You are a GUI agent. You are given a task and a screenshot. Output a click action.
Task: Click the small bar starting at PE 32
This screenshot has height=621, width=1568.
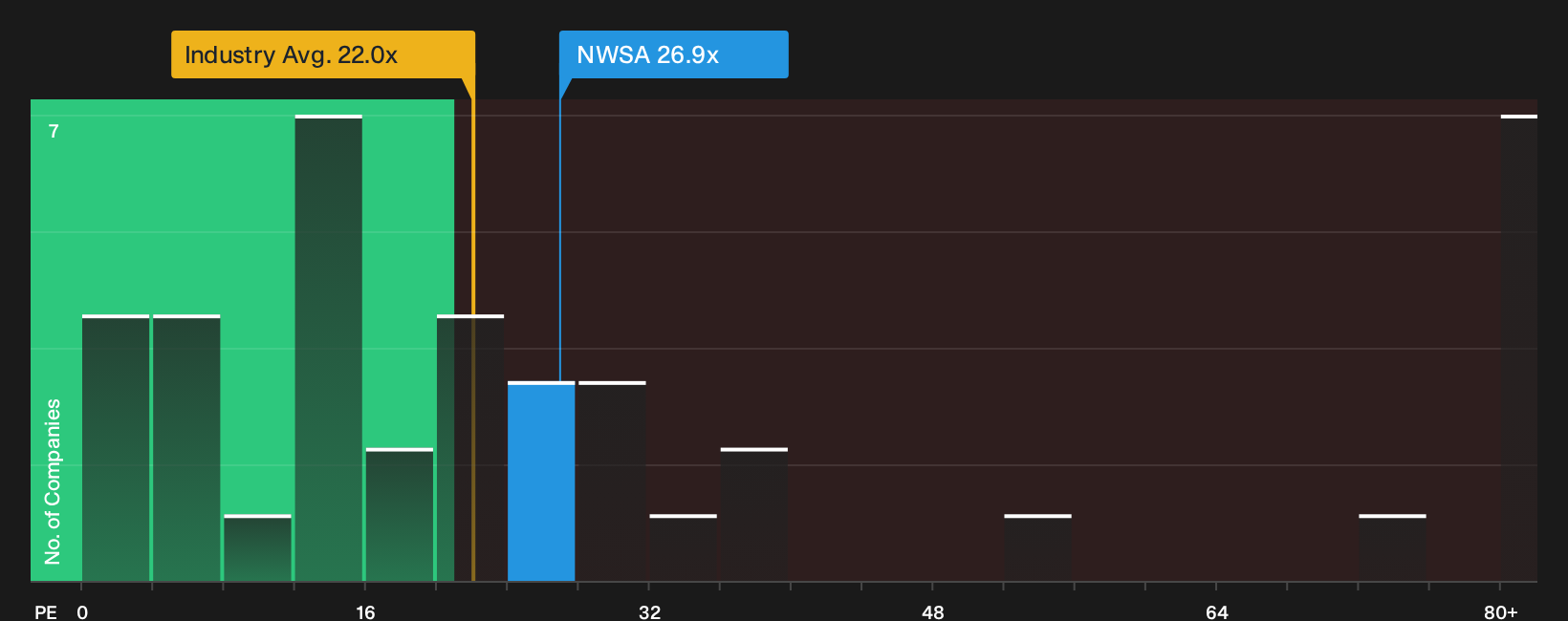pos(683,548)
